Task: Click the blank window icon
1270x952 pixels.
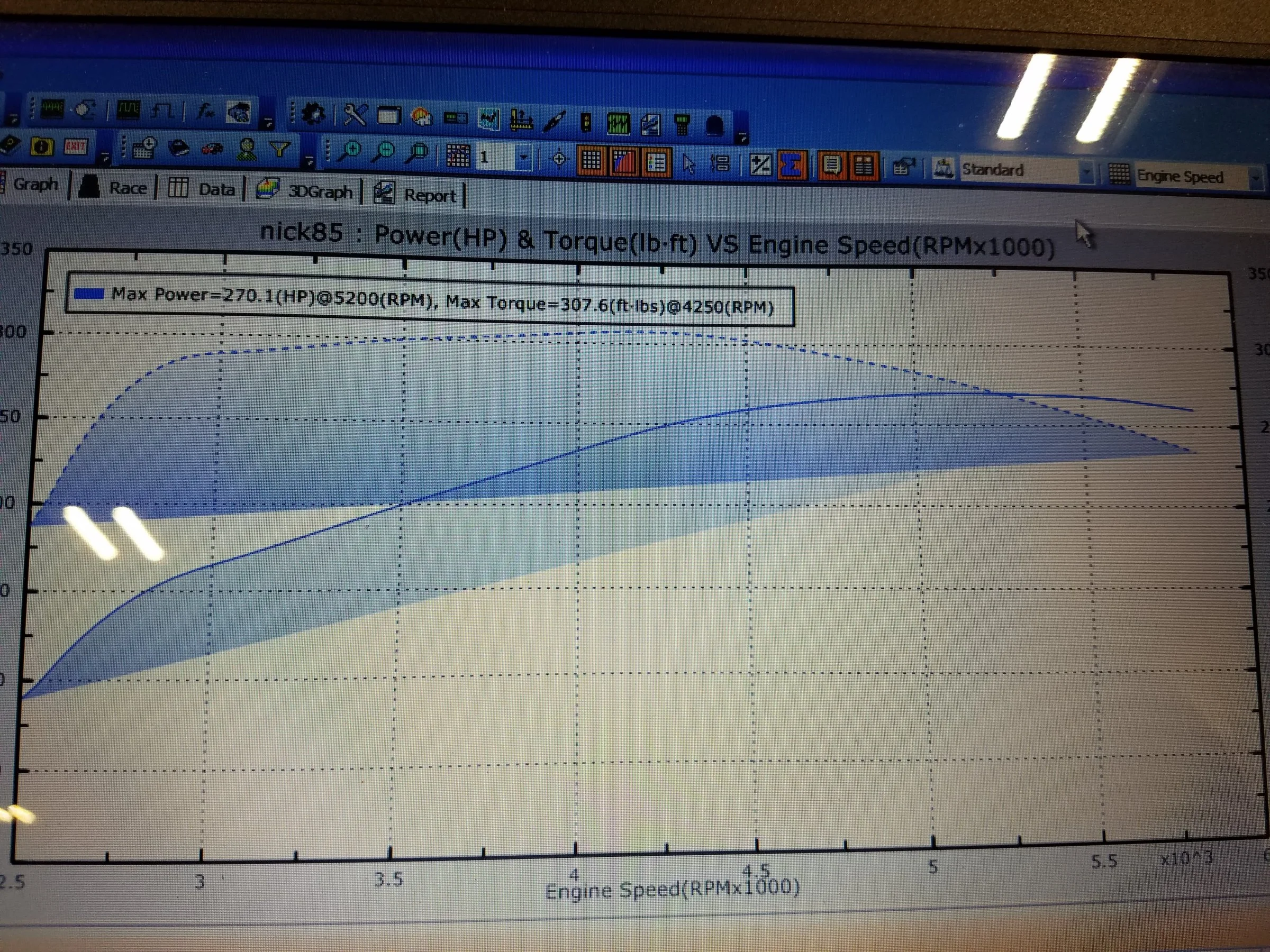Action: pos(389,116)
